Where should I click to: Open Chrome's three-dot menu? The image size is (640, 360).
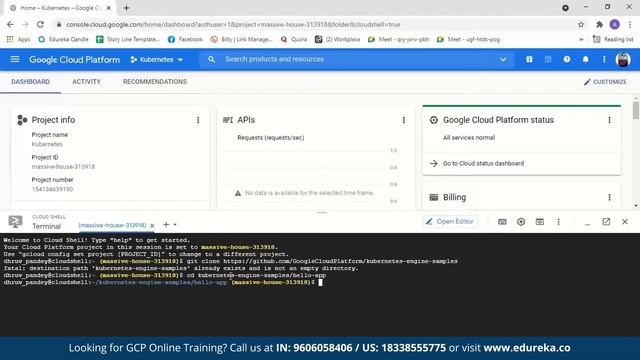(x=630, y=24)
